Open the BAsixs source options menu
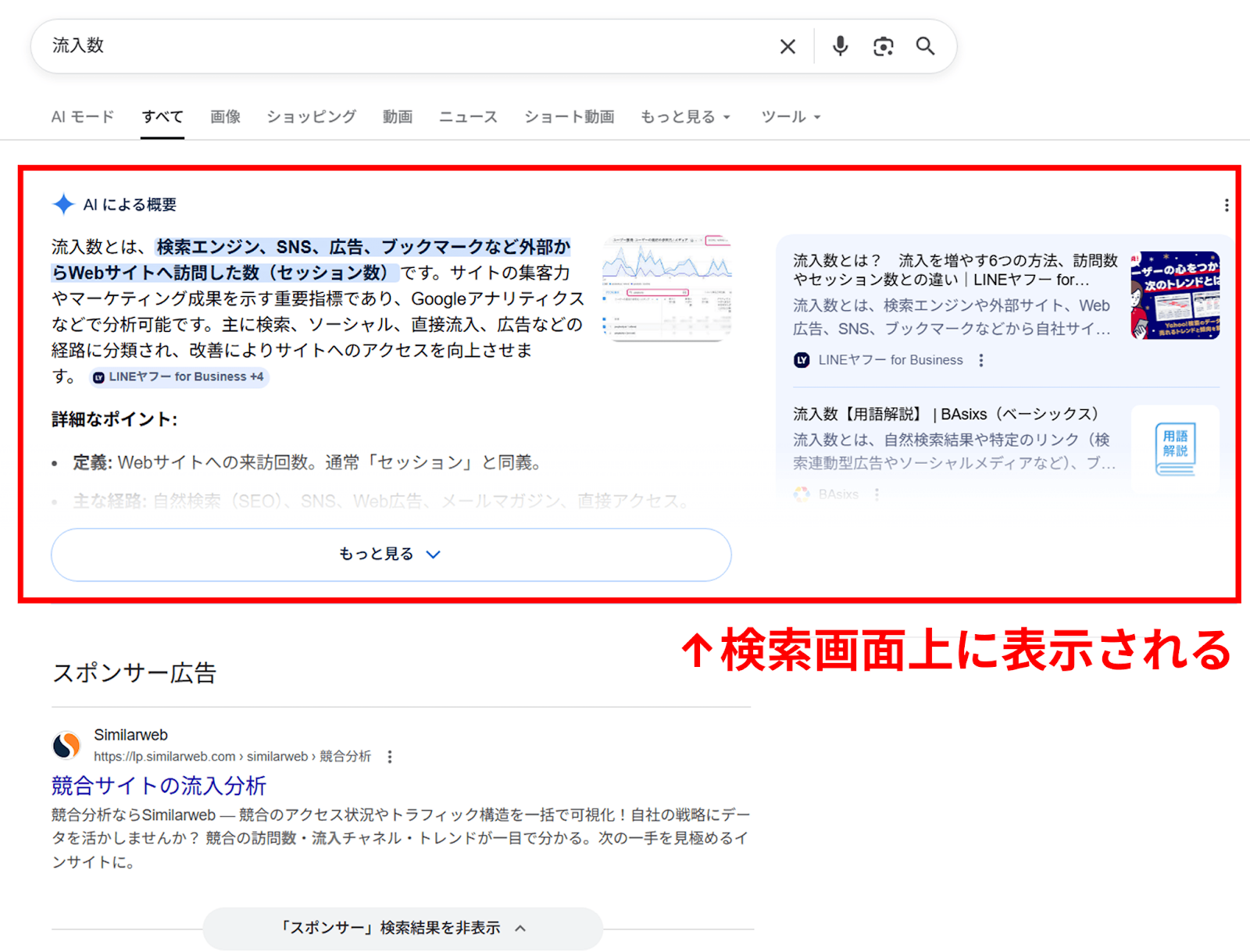1250x952 pixels. [x=877, y=494]
